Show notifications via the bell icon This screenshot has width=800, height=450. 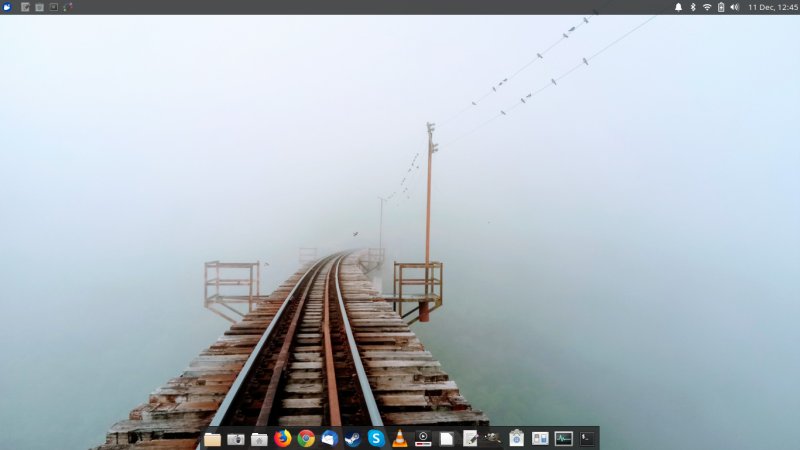tap(678, 7)
